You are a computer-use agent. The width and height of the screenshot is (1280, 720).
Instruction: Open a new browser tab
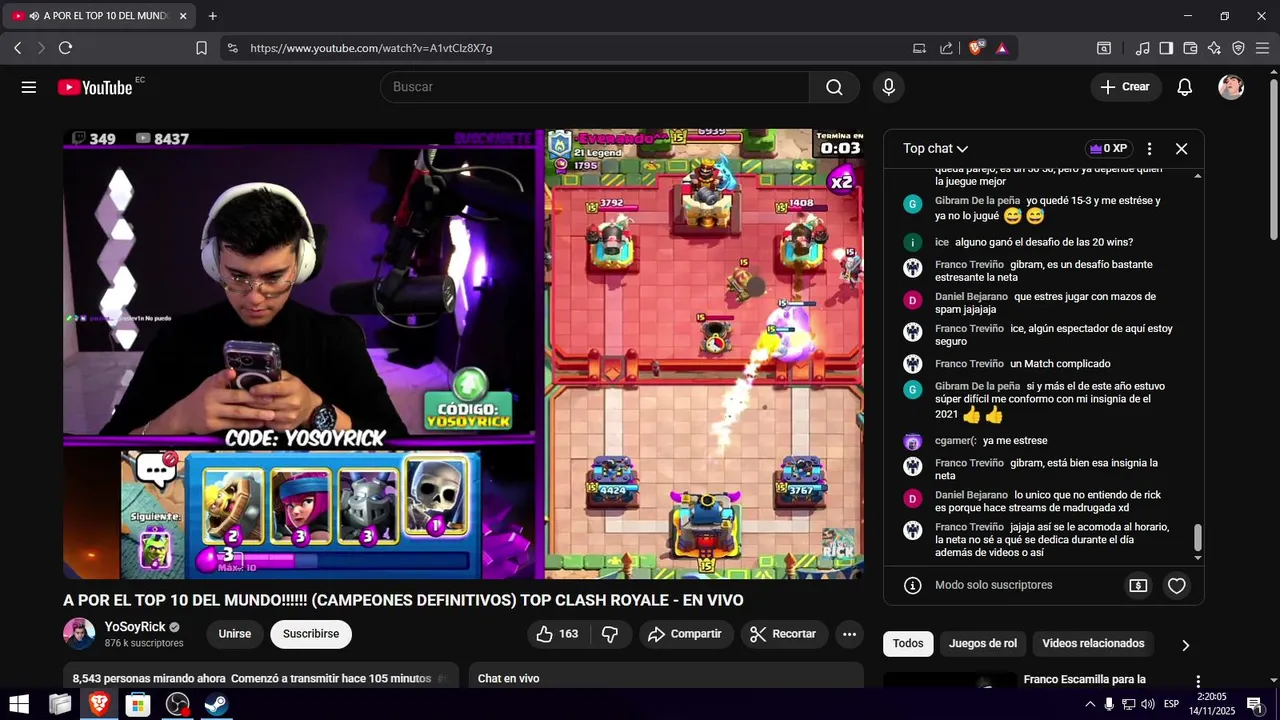click(x=213, y=16)
